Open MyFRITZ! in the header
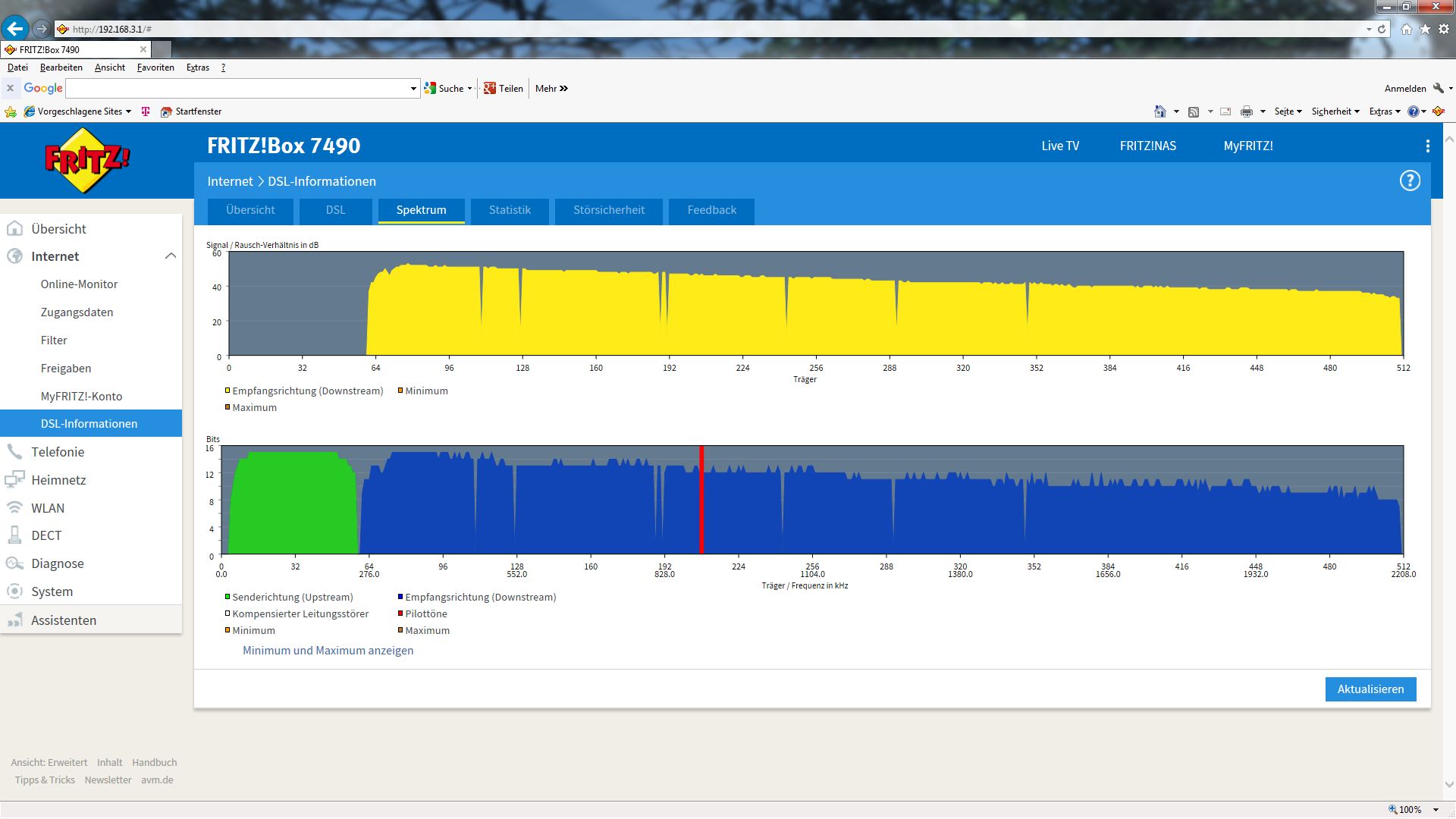This screenshot has width=1456, height=819. click(x=1248, y=146)
